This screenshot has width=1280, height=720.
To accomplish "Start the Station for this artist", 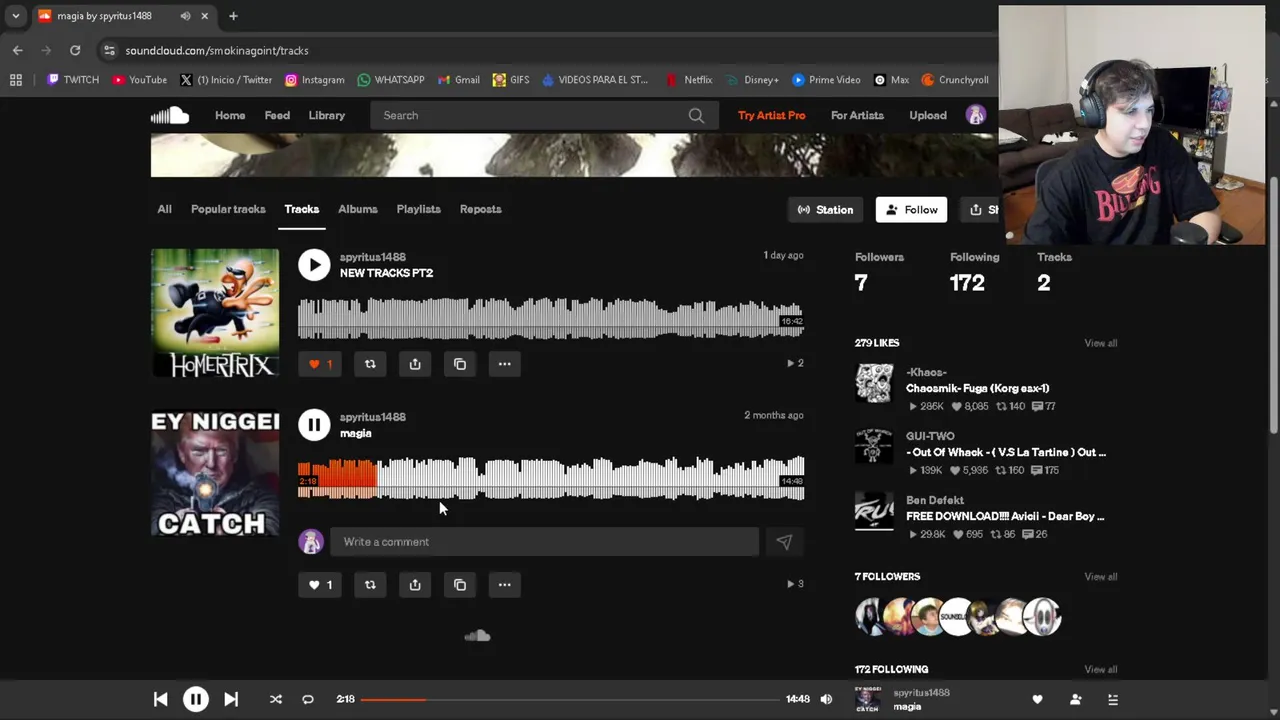I will pyautogui.click(x=826, y=209).
